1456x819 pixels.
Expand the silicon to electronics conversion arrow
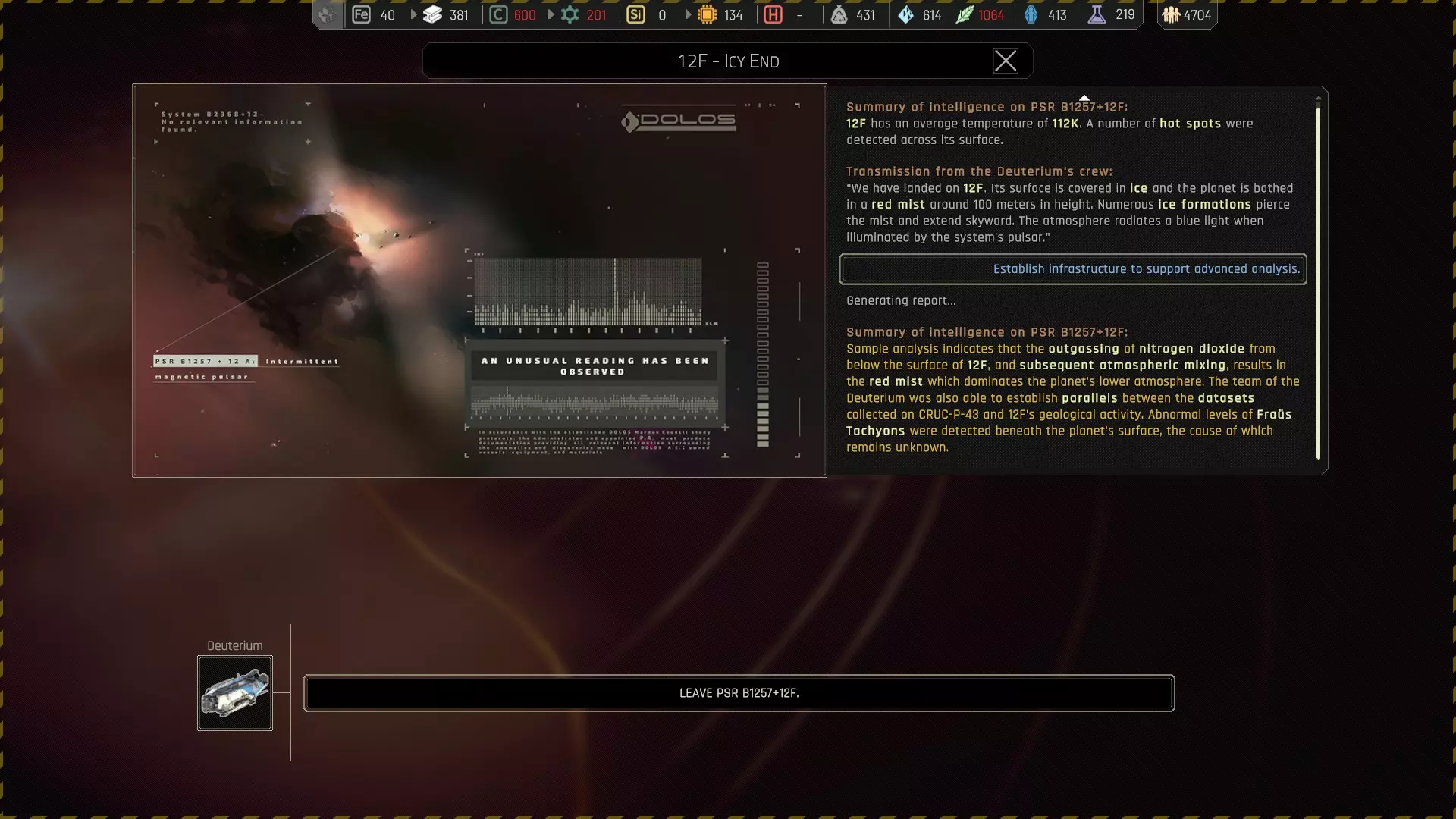[x=688, y=14]
